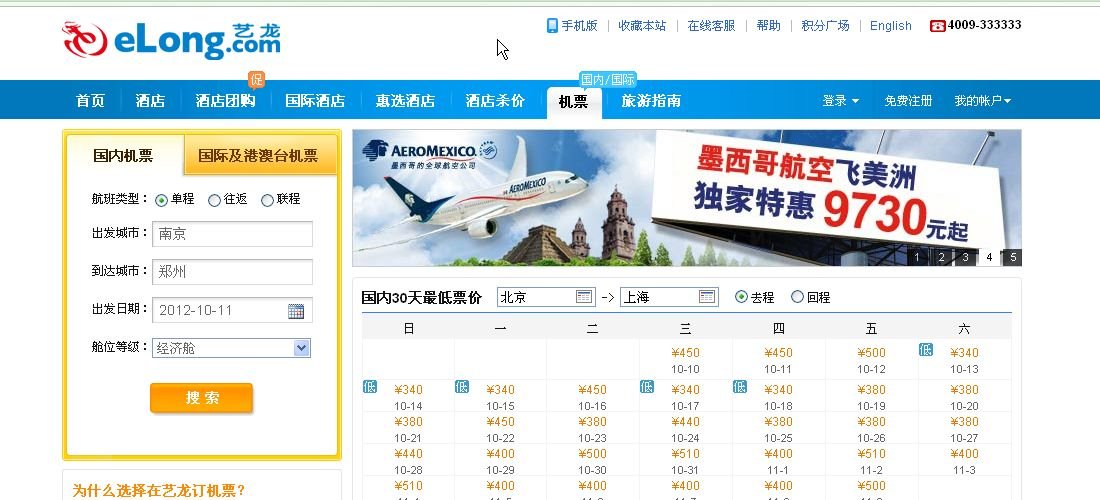Click the low-price badge next to 10-18
The image size is (1100, 500).
pos(739,386)
